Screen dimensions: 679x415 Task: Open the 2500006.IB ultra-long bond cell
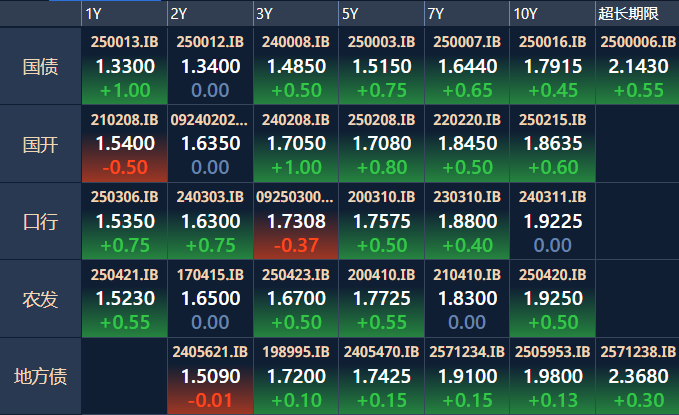pyautogui.click(x=637, y=66)
